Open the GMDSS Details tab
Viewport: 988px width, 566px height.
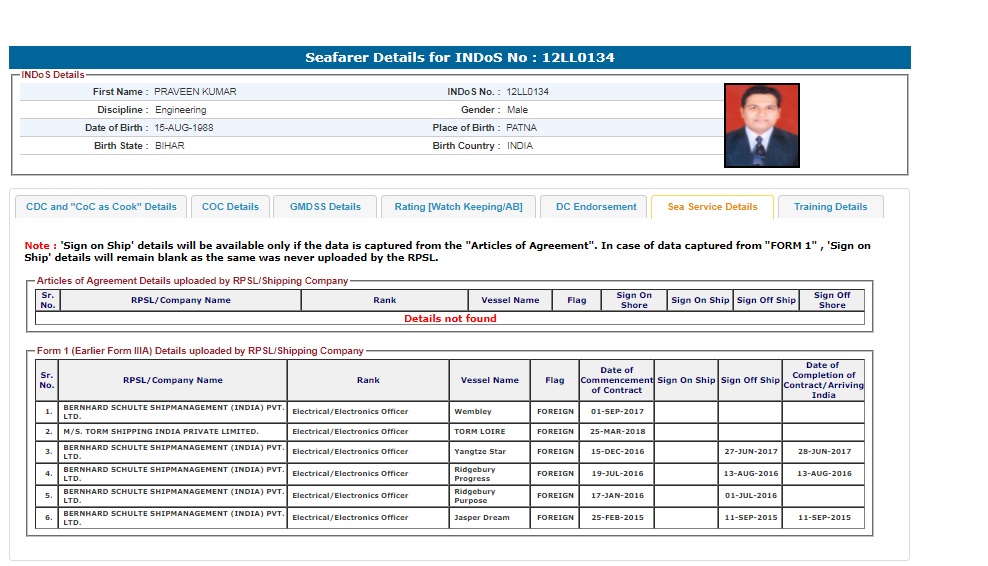(325, 207)
